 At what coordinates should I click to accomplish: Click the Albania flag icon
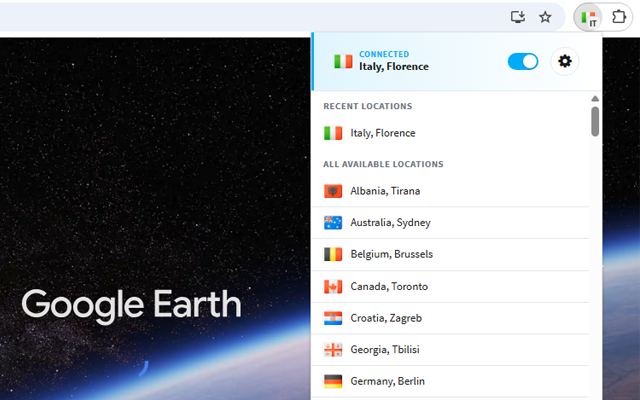coord(333,191)
